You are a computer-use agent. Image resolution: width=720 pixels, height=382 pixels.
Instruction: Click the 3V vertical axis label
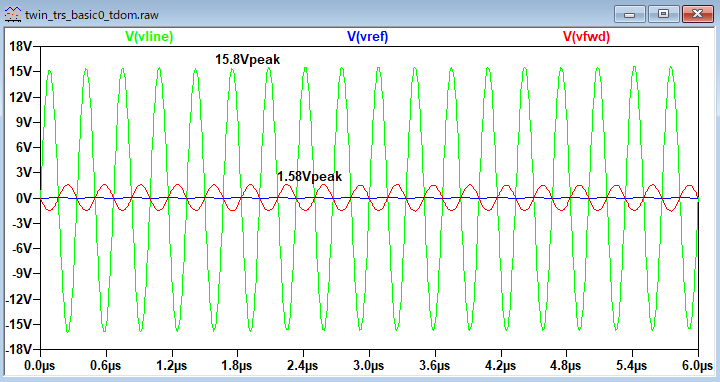coord(23,173)
